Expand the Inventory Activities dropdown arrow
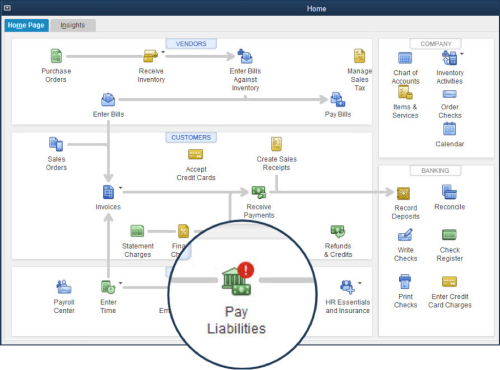This screenshot has height=370, width=500. point(462,53)
